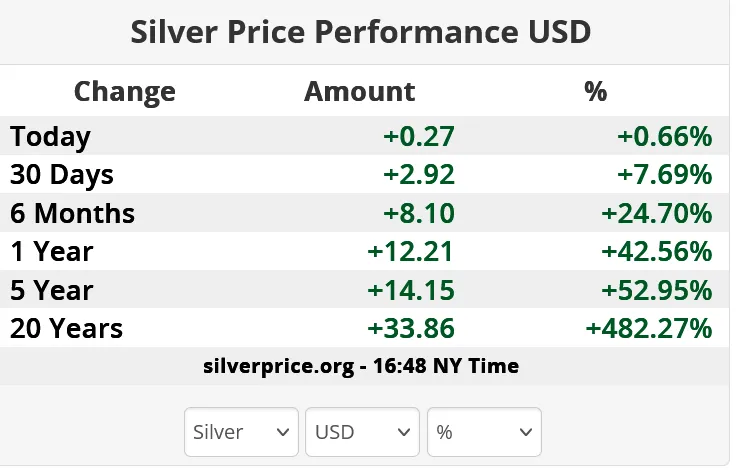Screen dimensions: 741x470
Task: Select the 30 Days row label
Action: click(x=62, y=175)
